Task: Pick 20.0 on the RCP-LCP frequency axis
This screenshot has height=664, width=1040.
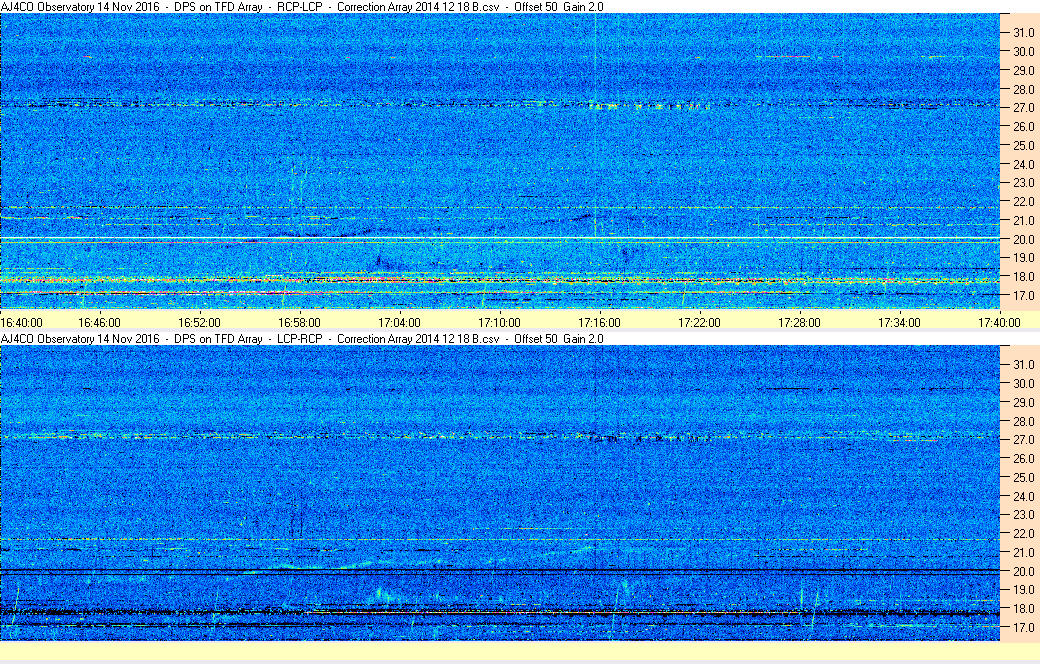Action: point(1023,239)
